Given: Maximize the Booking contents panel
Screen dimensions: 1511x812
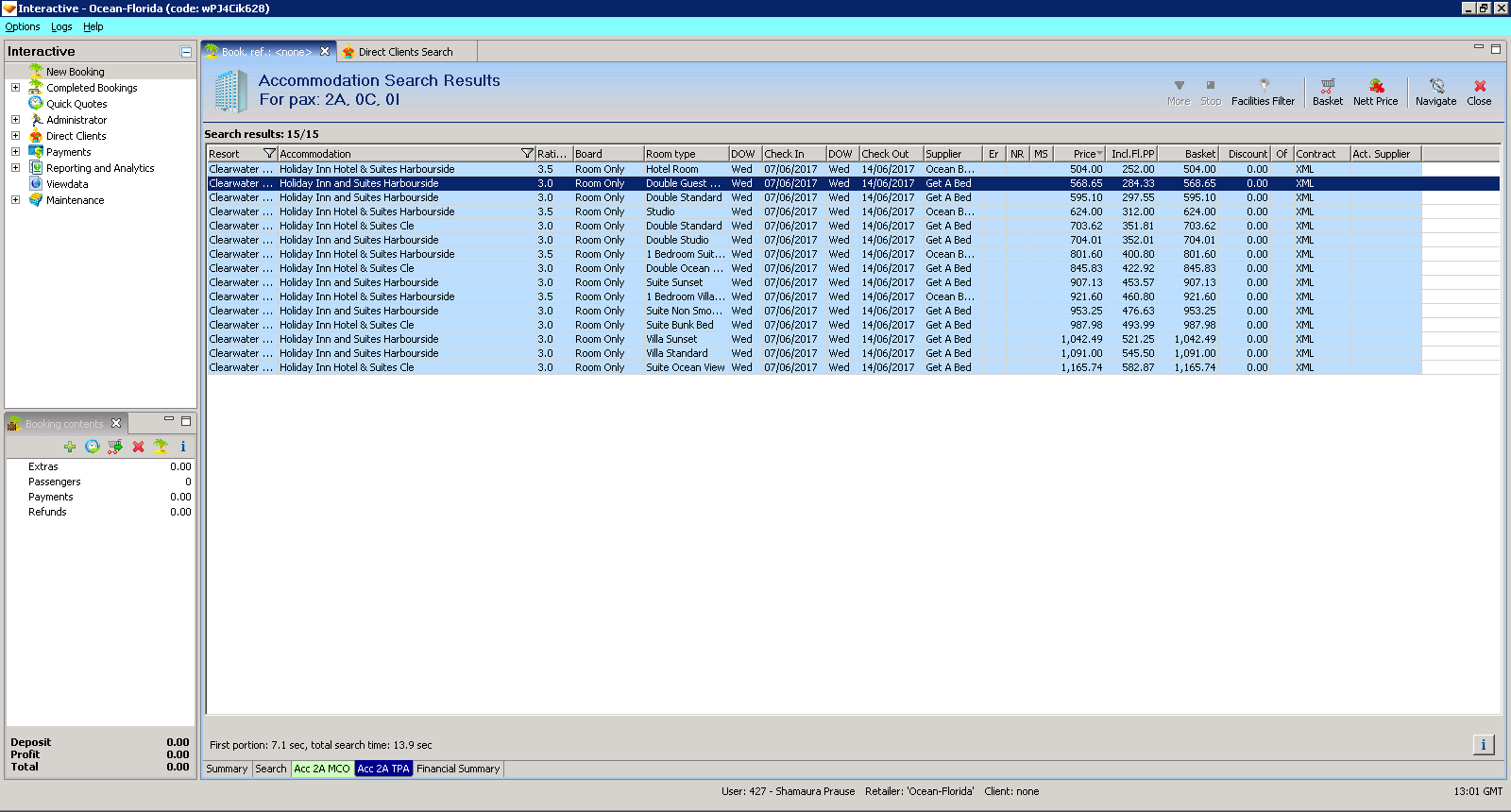Looking at the screenshot, I should coord(186,420).
